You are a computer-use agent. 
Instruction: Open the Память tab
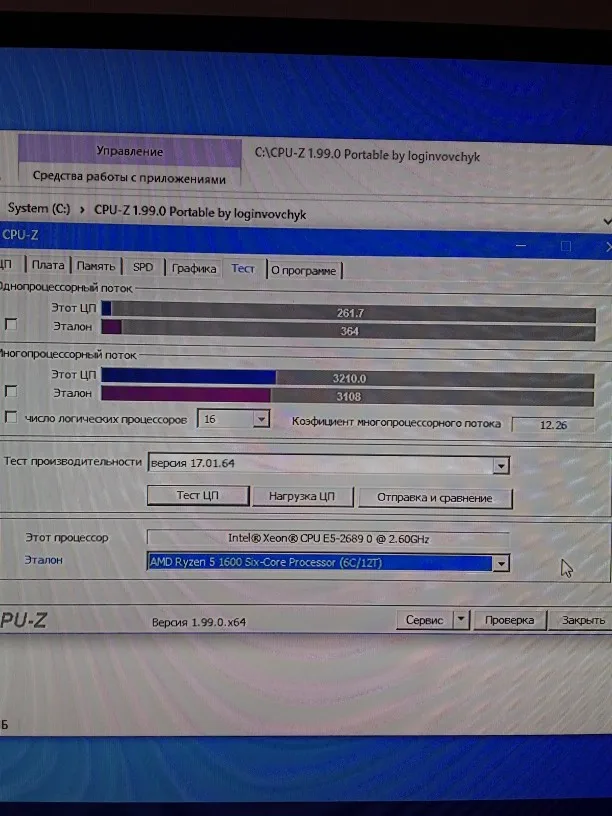96,266
